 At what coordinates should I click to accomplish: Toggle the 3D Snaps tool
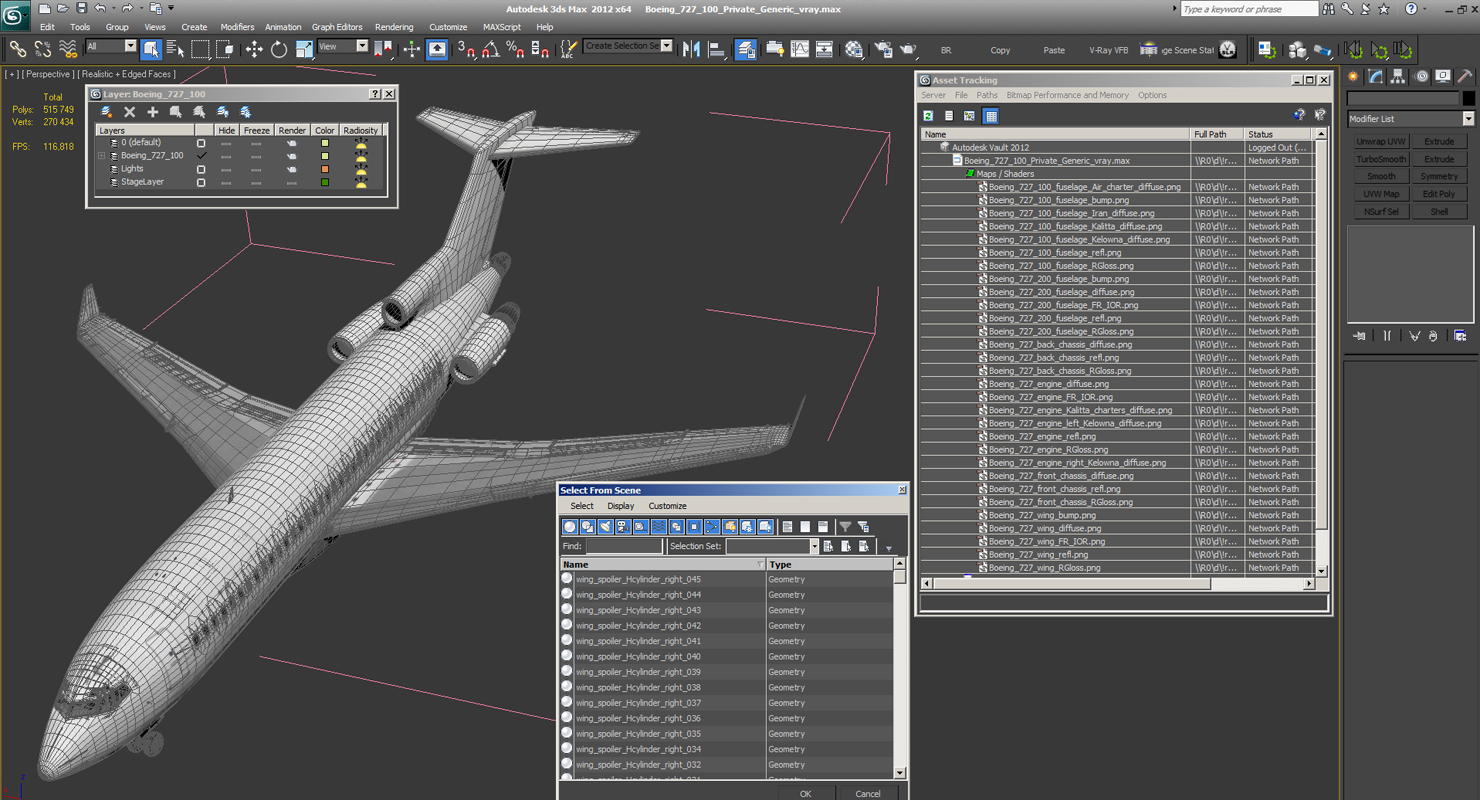click(466, 48)
